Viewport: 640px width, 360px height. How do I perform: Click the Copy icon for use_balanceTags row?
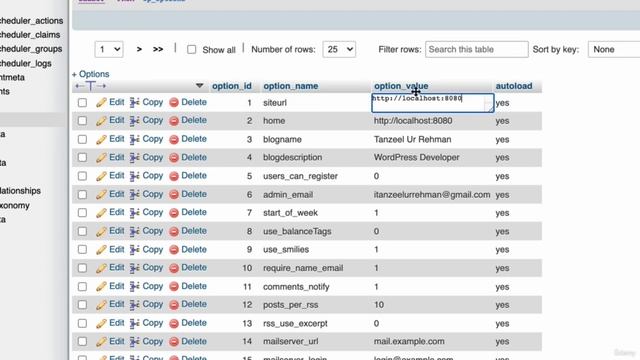tap(135, 231)
